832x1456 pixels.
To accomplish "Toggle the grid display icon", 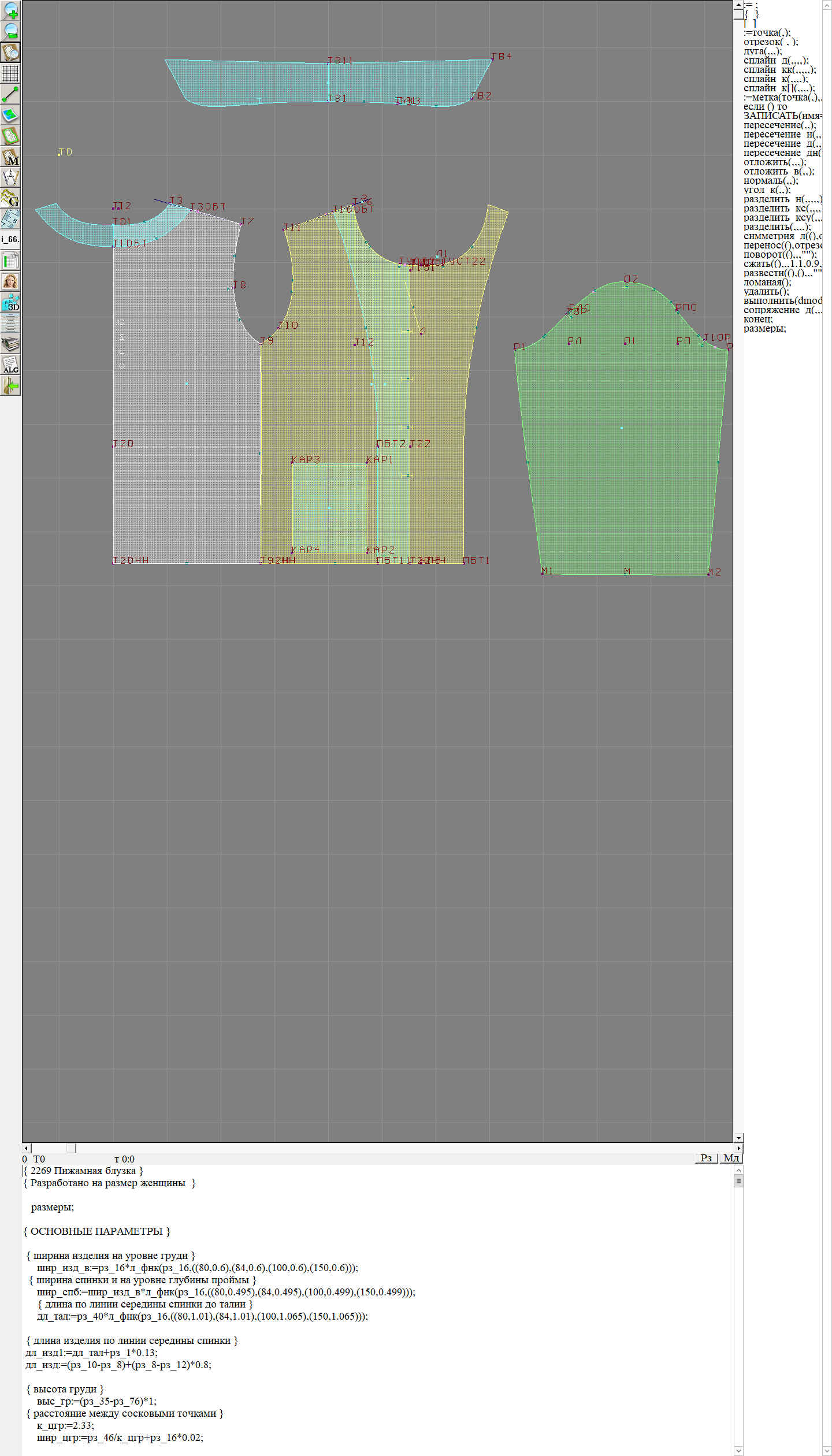I will coord(10,73).
